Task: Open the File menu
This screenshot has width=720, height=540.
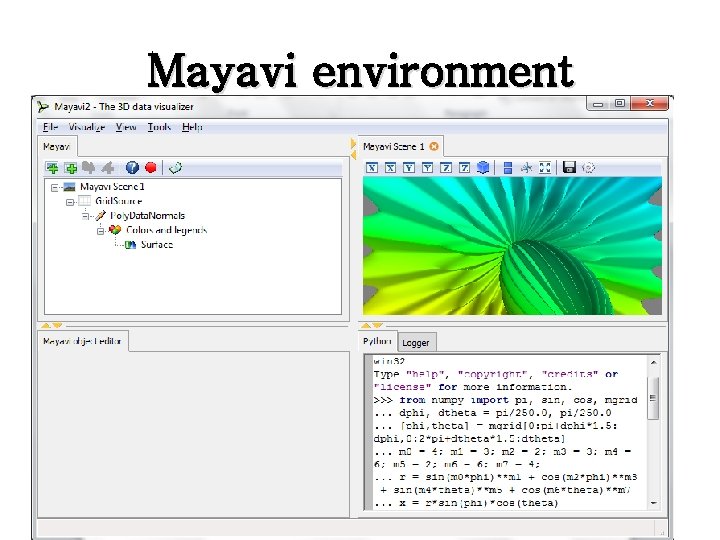Action: point(50,127)
